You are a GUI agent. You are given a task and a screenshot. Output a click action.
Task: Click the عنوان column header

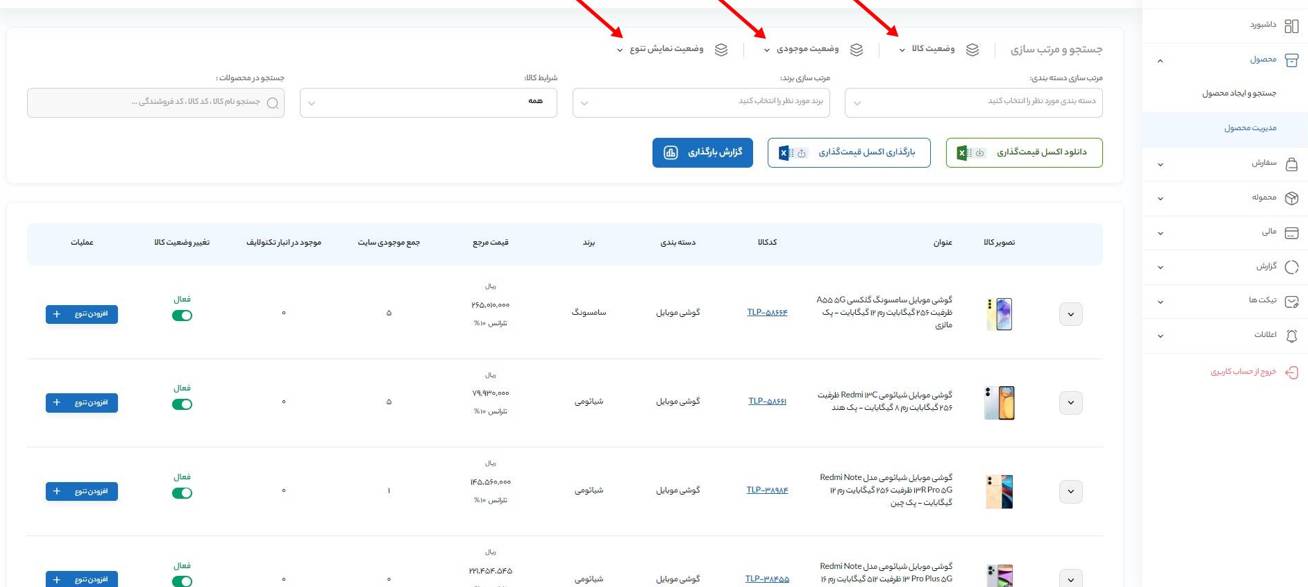(944, 243)
